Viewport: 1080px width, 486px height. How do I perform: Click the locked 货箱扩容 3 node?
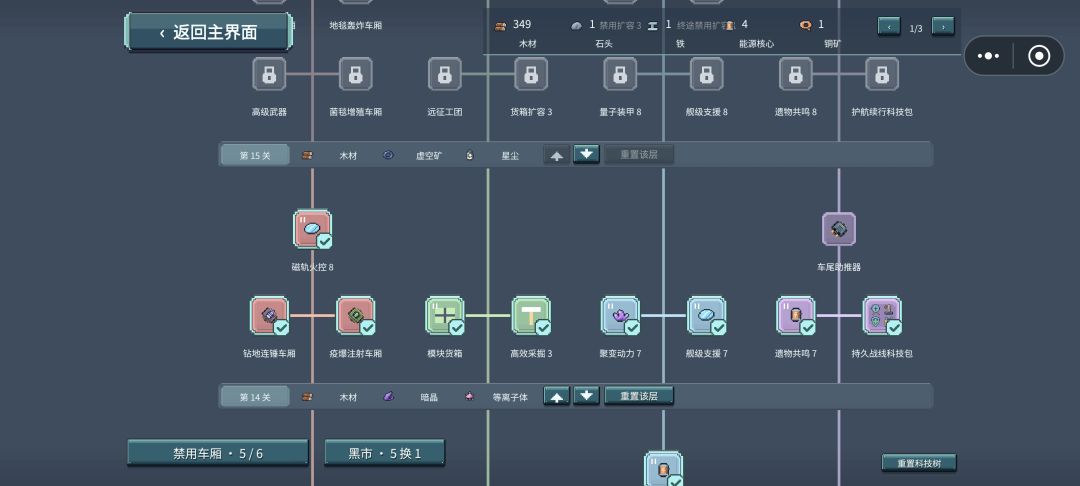tap(531, 74)
